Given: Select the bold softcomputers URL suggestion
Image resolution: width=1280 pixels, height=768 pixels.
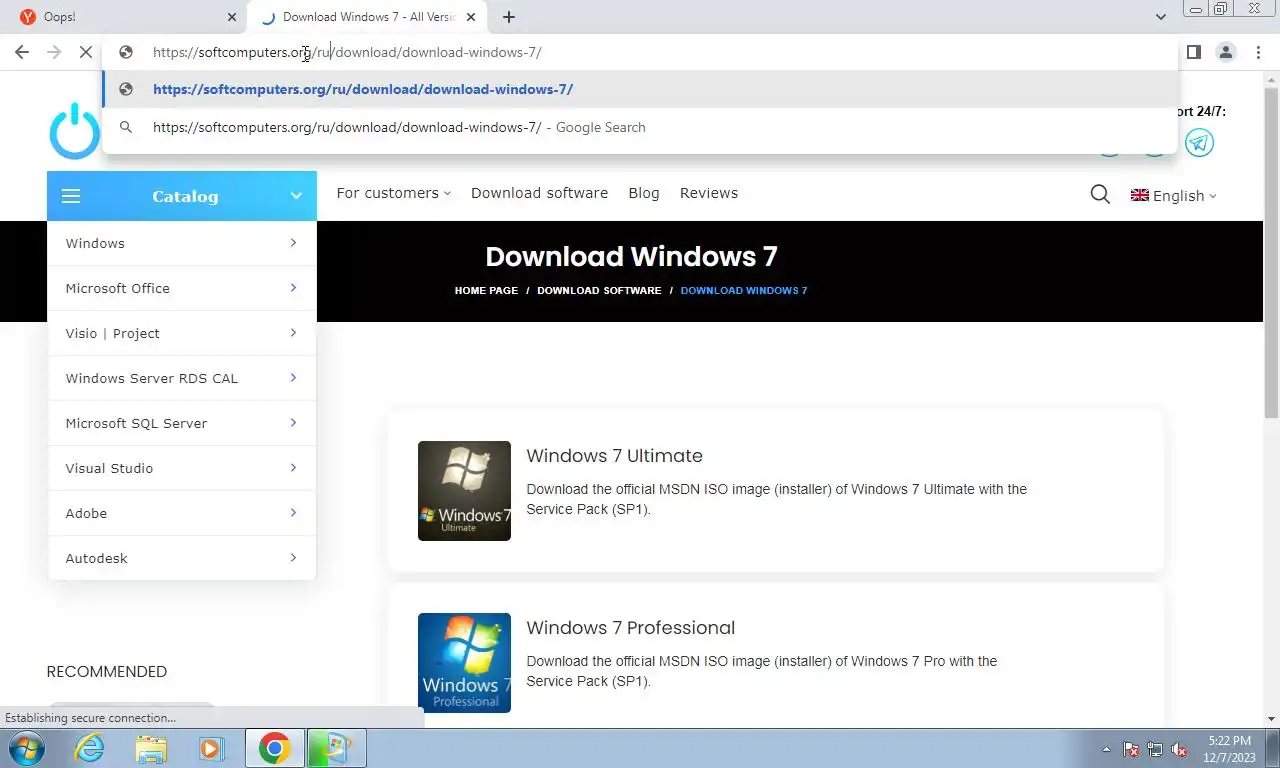Looking at the screenshot, I should click(640, 89).
